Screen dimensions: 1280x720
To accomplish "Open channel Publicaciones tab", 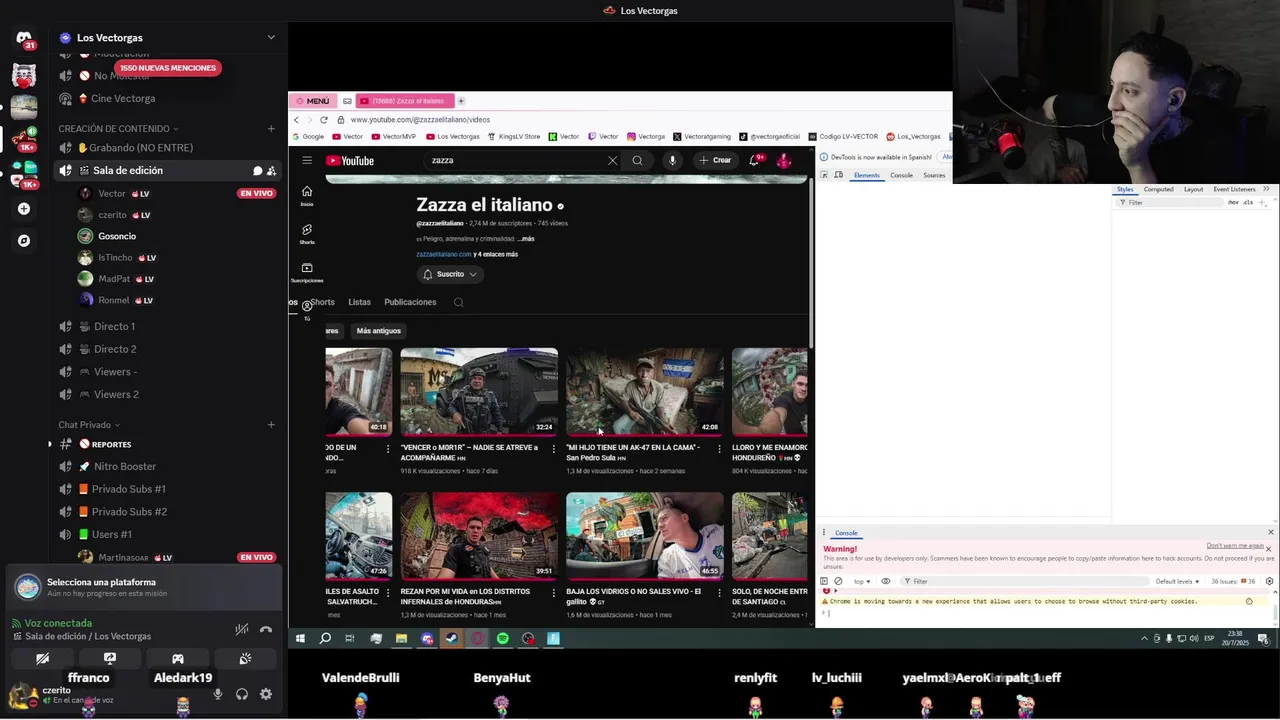I will pos(410,302).
